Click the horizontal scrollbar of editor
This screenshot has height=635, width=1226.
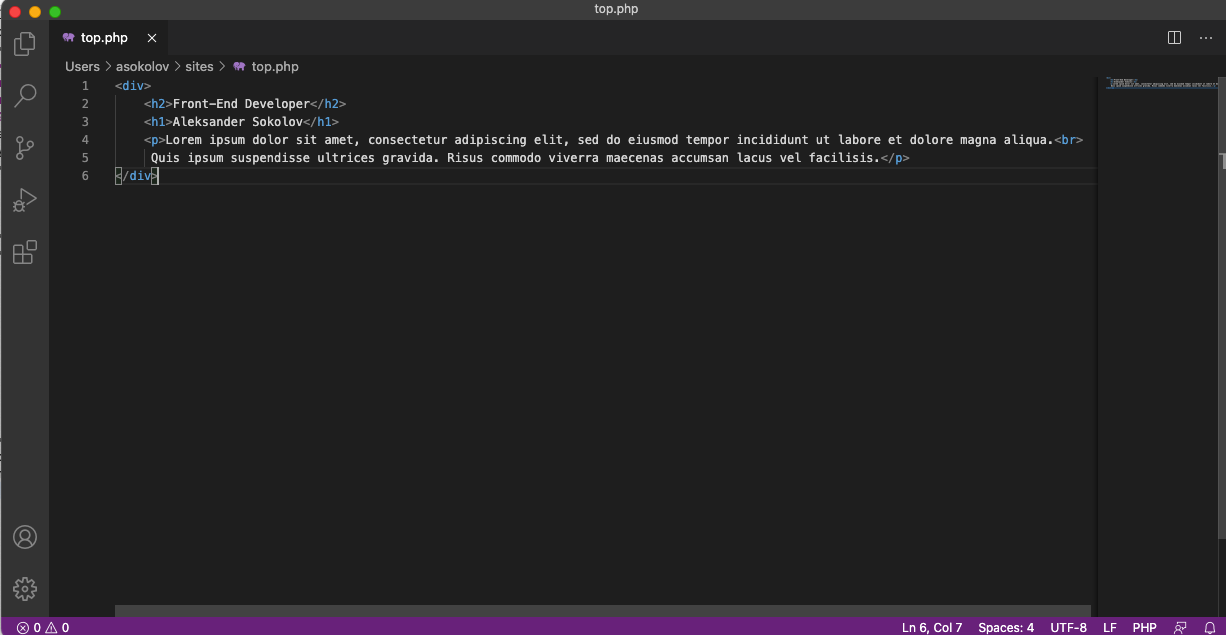pos(600,610)
